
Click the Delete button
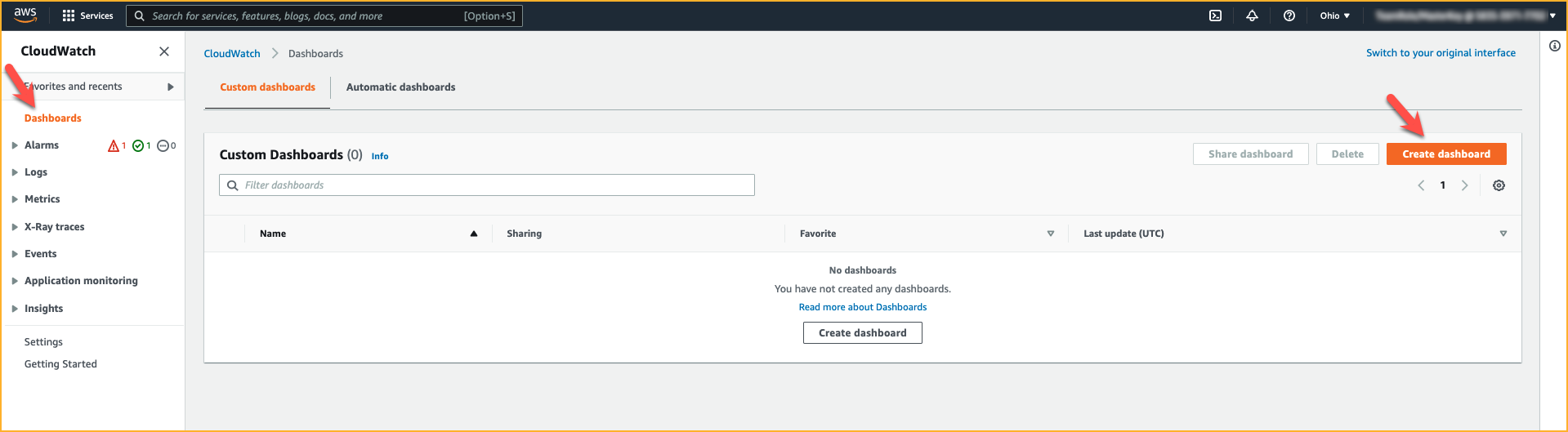(x=1347, y=154)
